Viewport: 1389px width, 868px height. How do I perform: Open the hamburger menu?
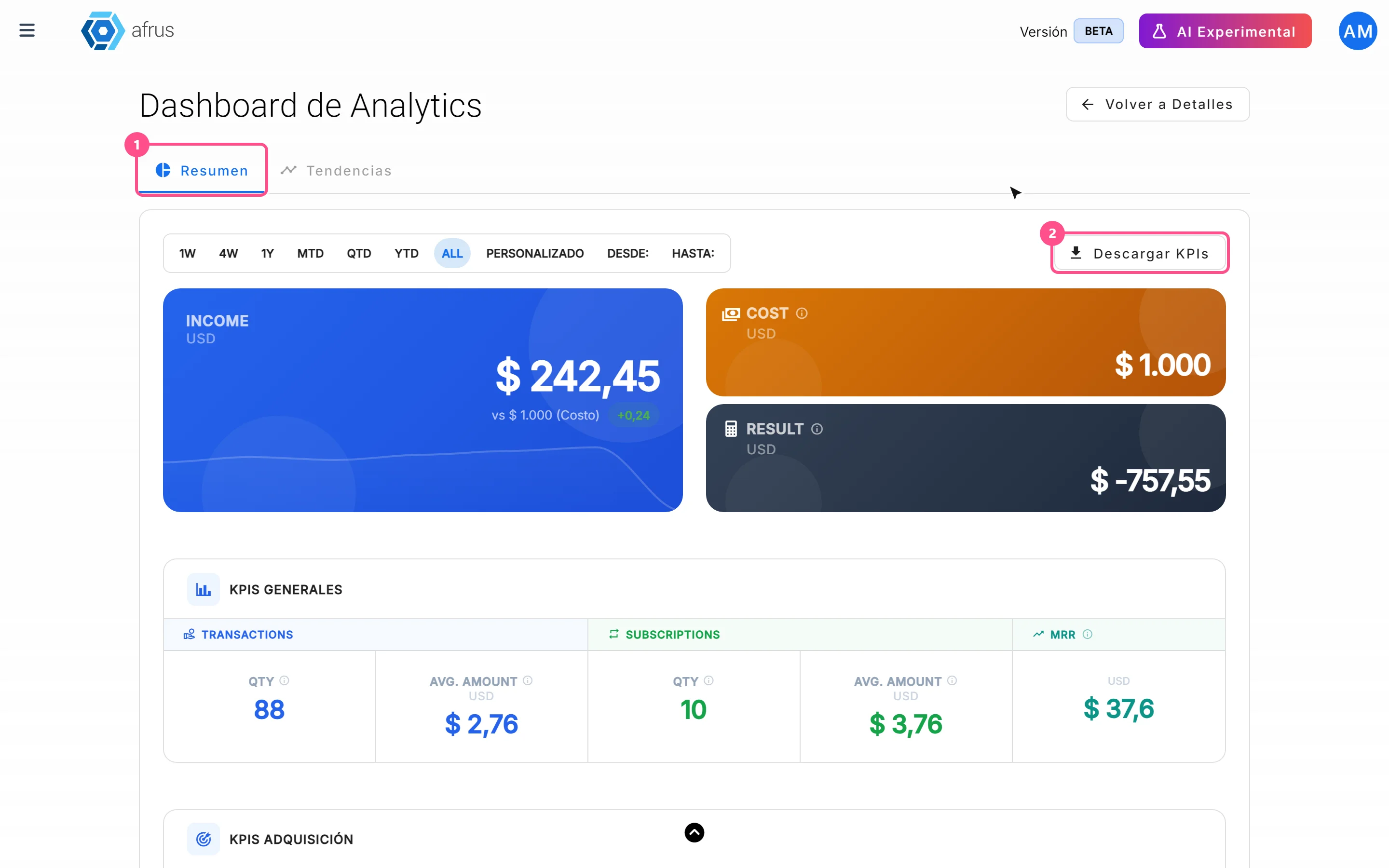27,30
